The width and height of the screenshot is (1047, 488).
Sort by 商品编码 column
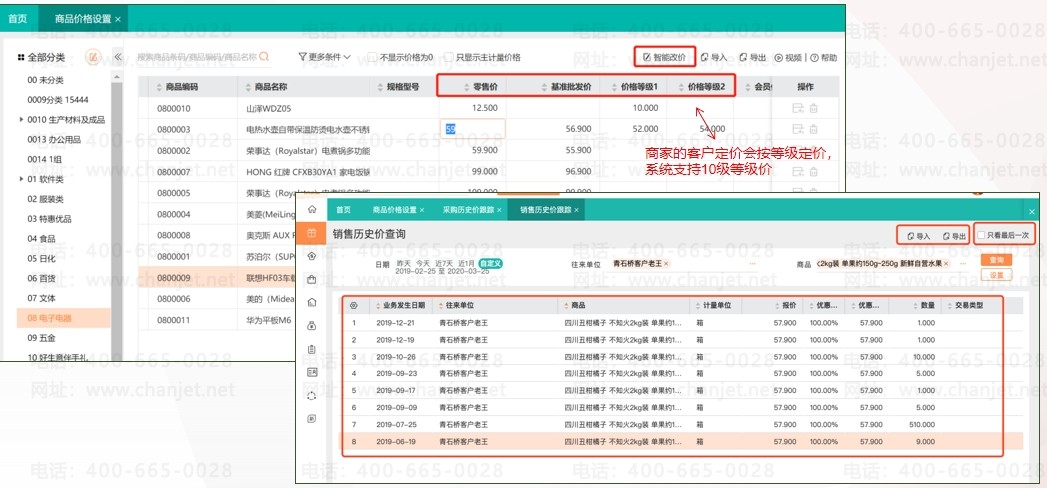(x=177, y=87)
